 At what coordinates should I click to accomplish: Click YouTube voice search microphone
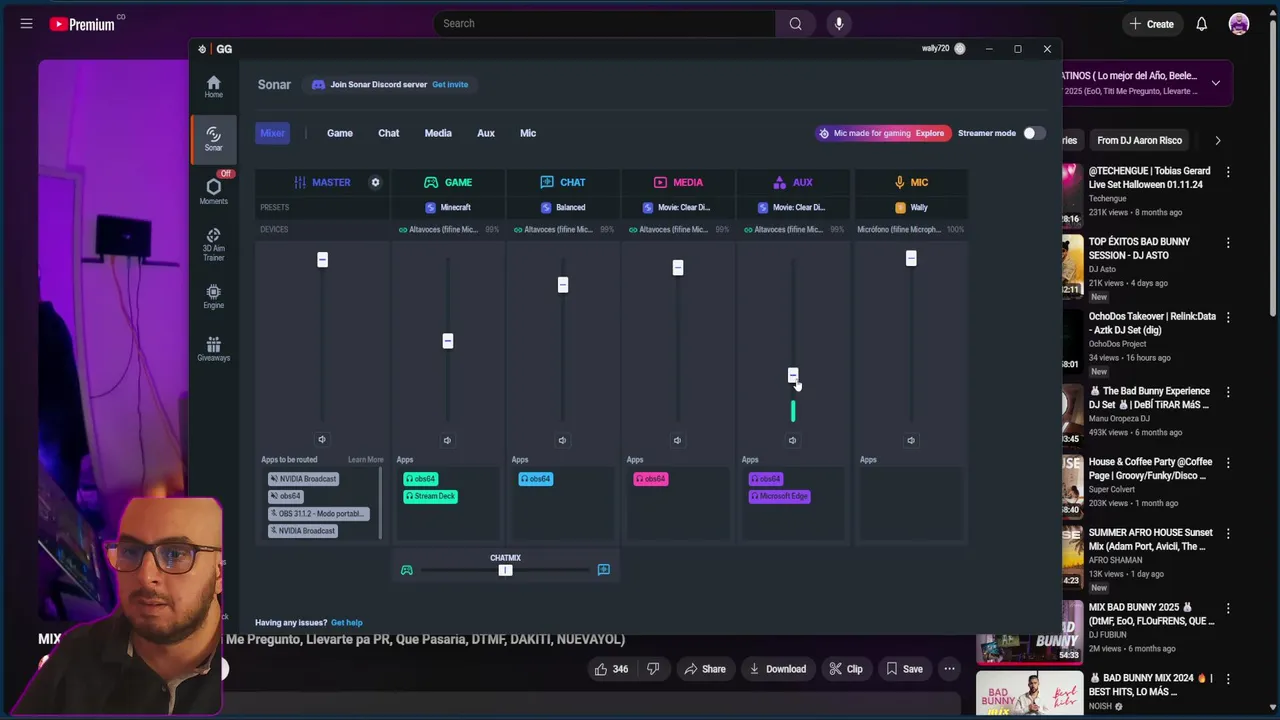coord(839,23)
